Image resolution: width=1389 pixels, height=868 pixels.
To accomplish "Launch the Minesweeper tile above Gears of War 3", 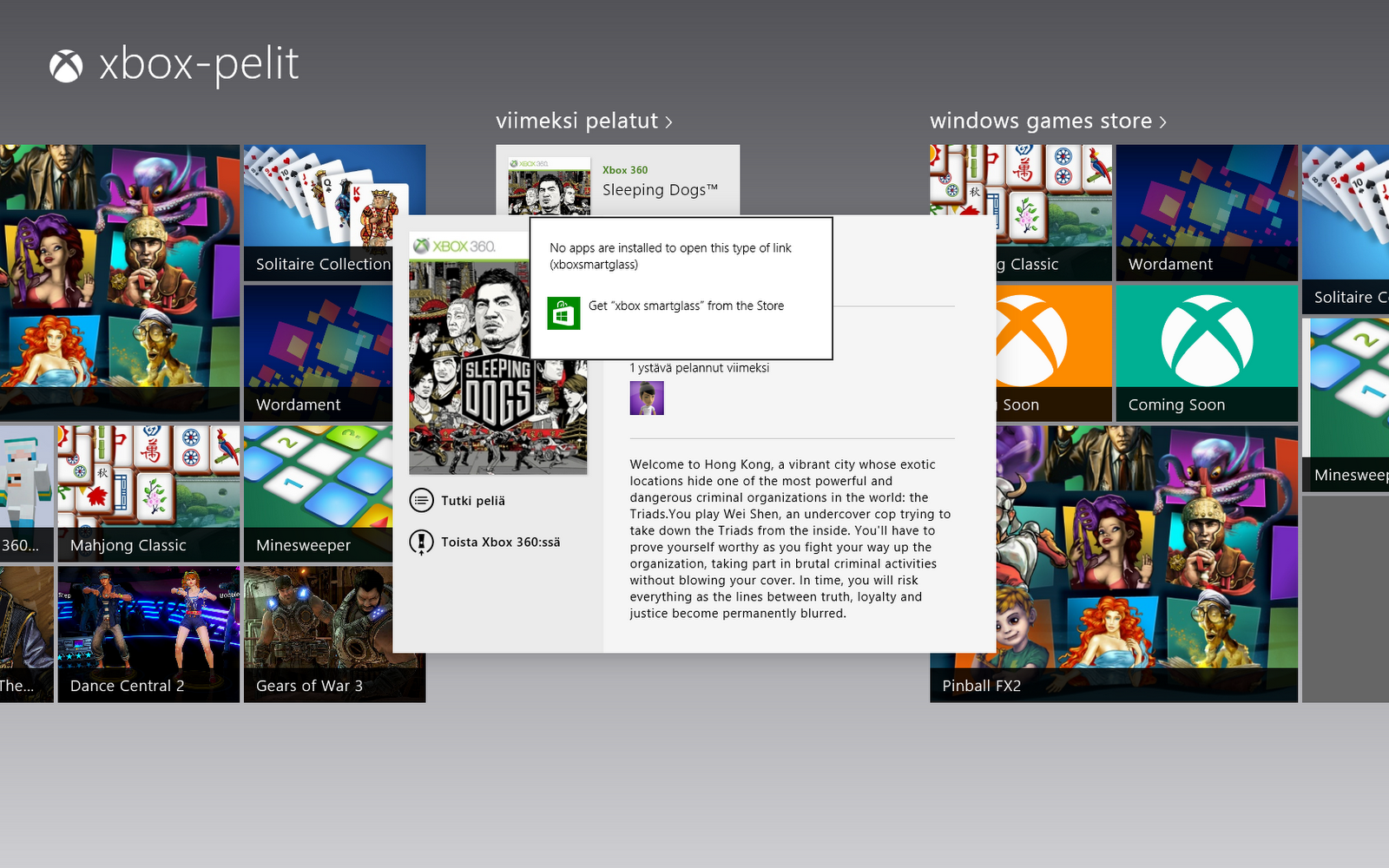I will coord(319,494).
